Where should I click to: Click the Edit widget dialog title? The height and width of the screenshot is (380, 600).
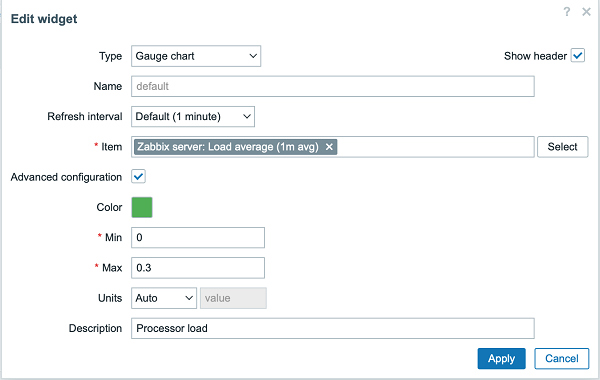(44, 19)
